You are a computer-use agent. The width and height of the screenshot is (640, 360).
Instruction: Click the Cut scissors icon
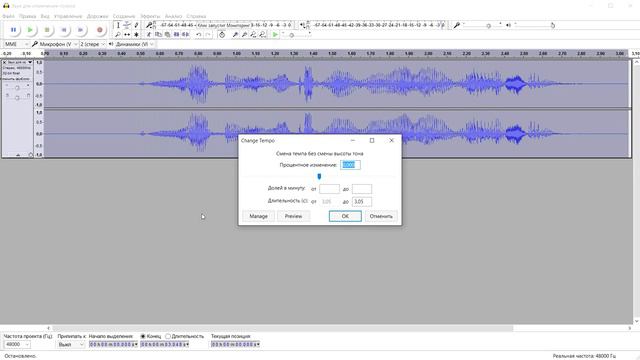tap(149, 35)
